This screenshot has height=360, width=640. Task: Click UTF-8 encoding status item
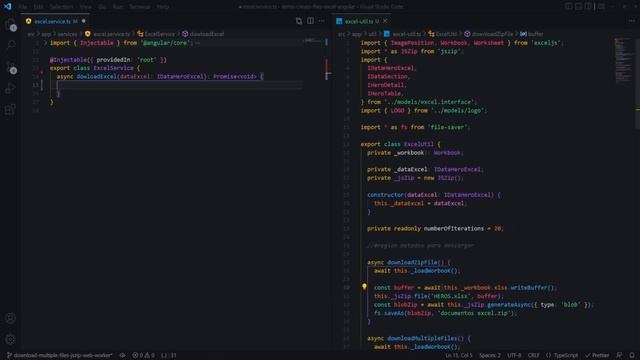[514, 356]
